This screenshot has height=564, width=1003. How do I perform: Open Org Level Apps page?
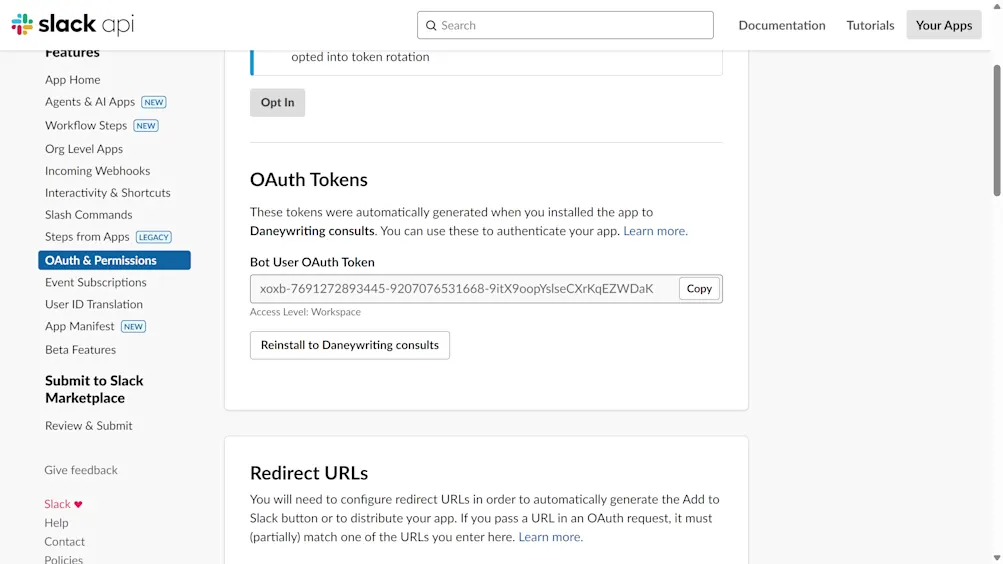84,148
